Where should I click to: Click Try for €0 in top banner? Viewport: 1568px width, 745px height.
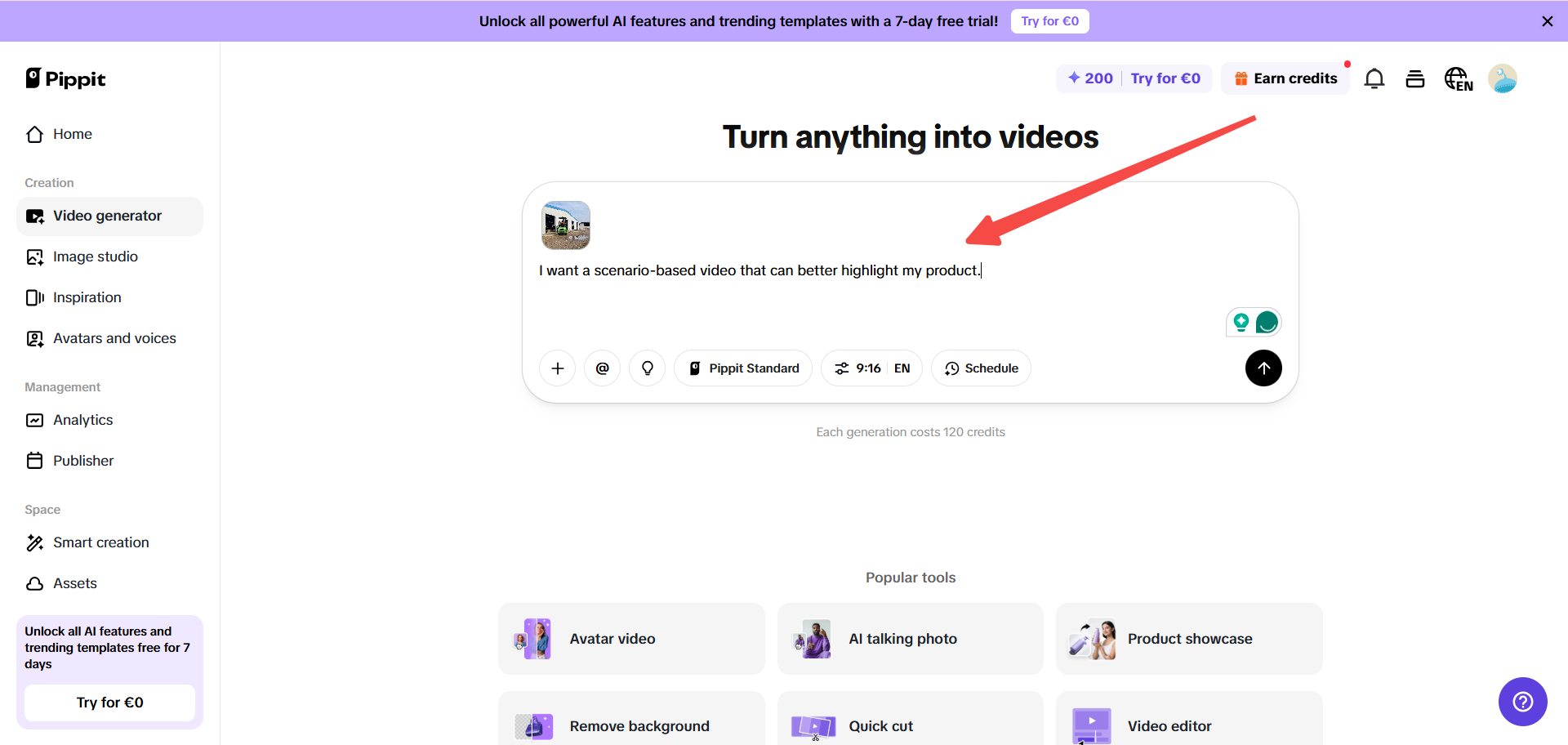[1049, 21]
